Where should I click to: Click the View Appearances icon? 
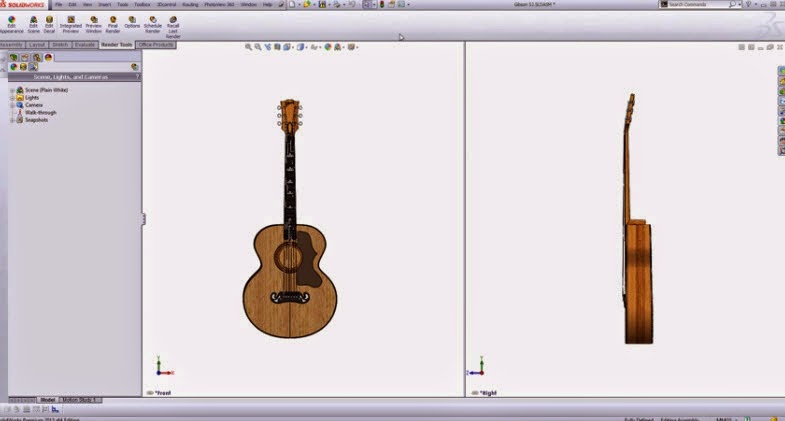[14, 67]
